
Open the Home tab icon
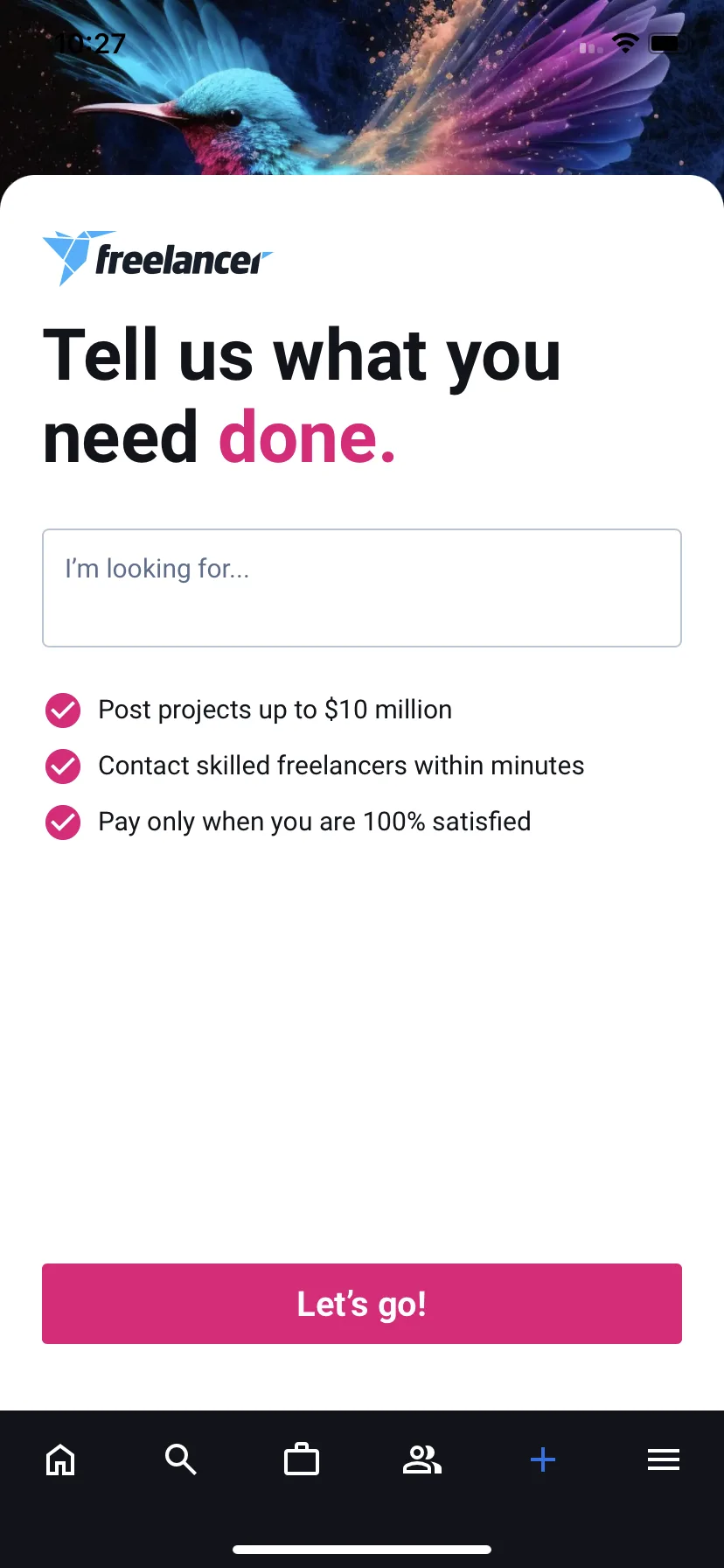tap(60, 1459)
